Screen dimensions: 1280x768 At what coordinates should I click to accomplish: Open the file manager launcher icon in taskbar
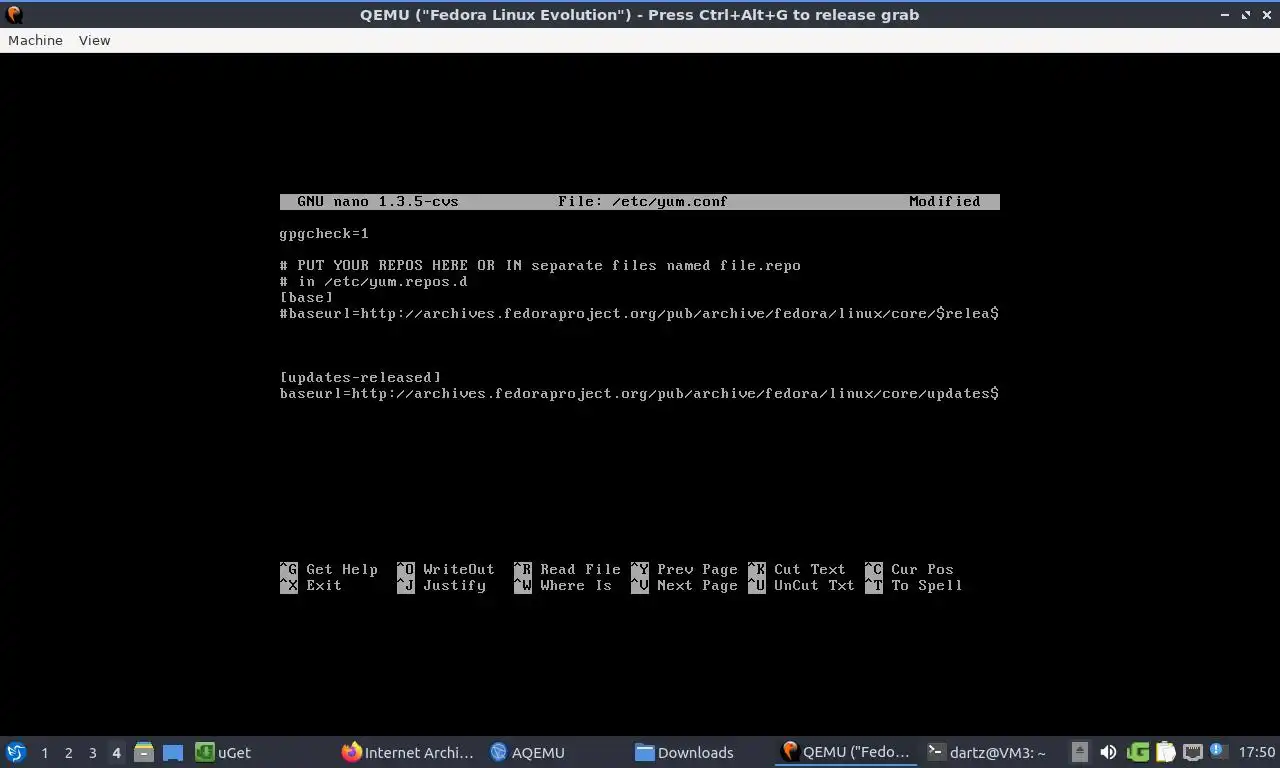point(144,752)
